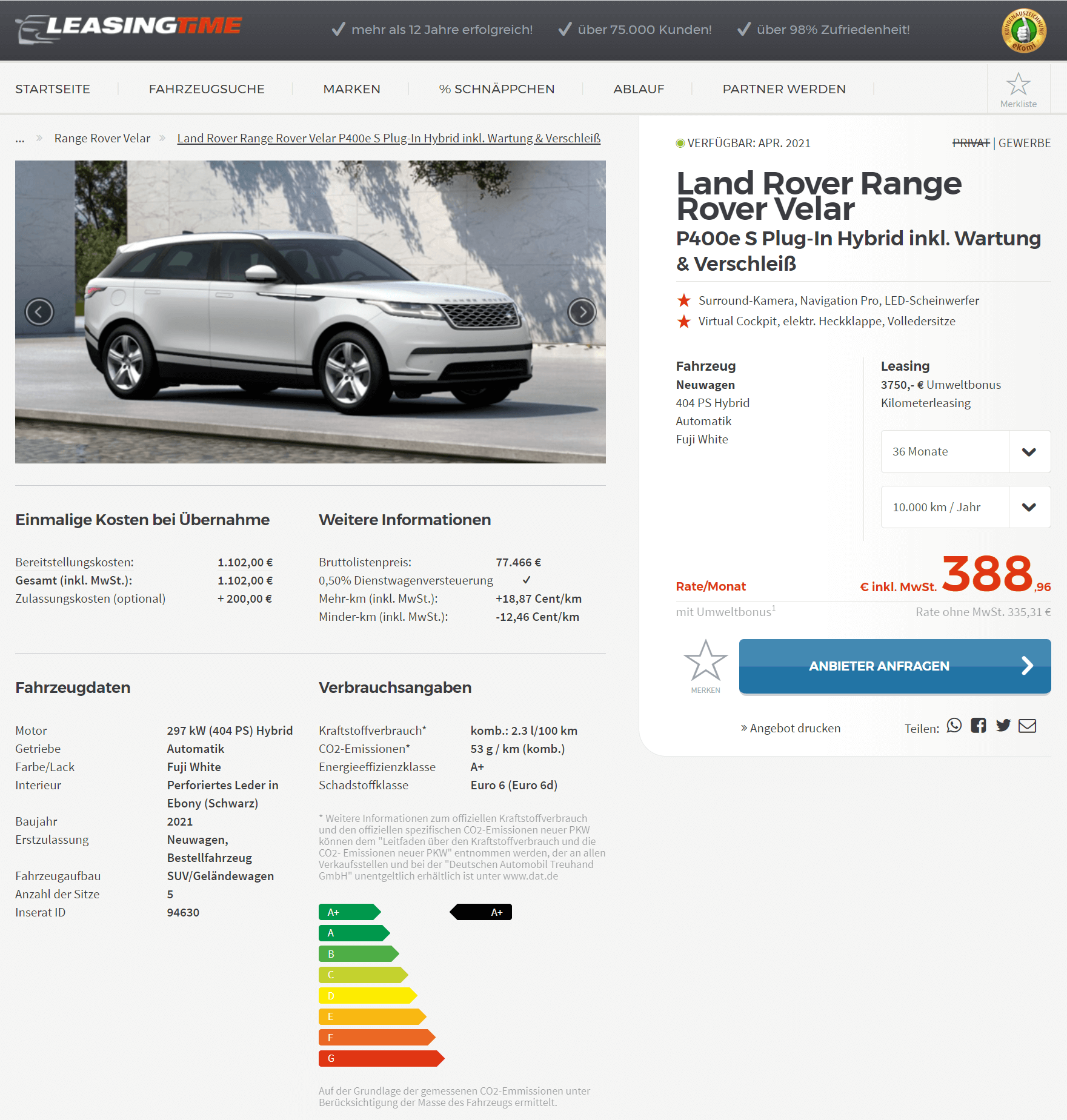Click the 'komb.: 2.3 l/100 km' value

524,731
